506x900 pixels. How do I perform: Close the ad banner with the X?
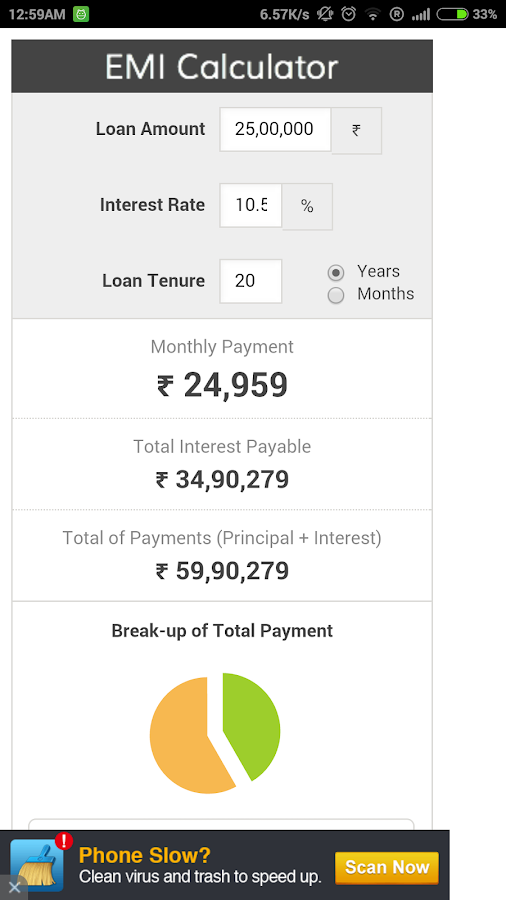14,888
